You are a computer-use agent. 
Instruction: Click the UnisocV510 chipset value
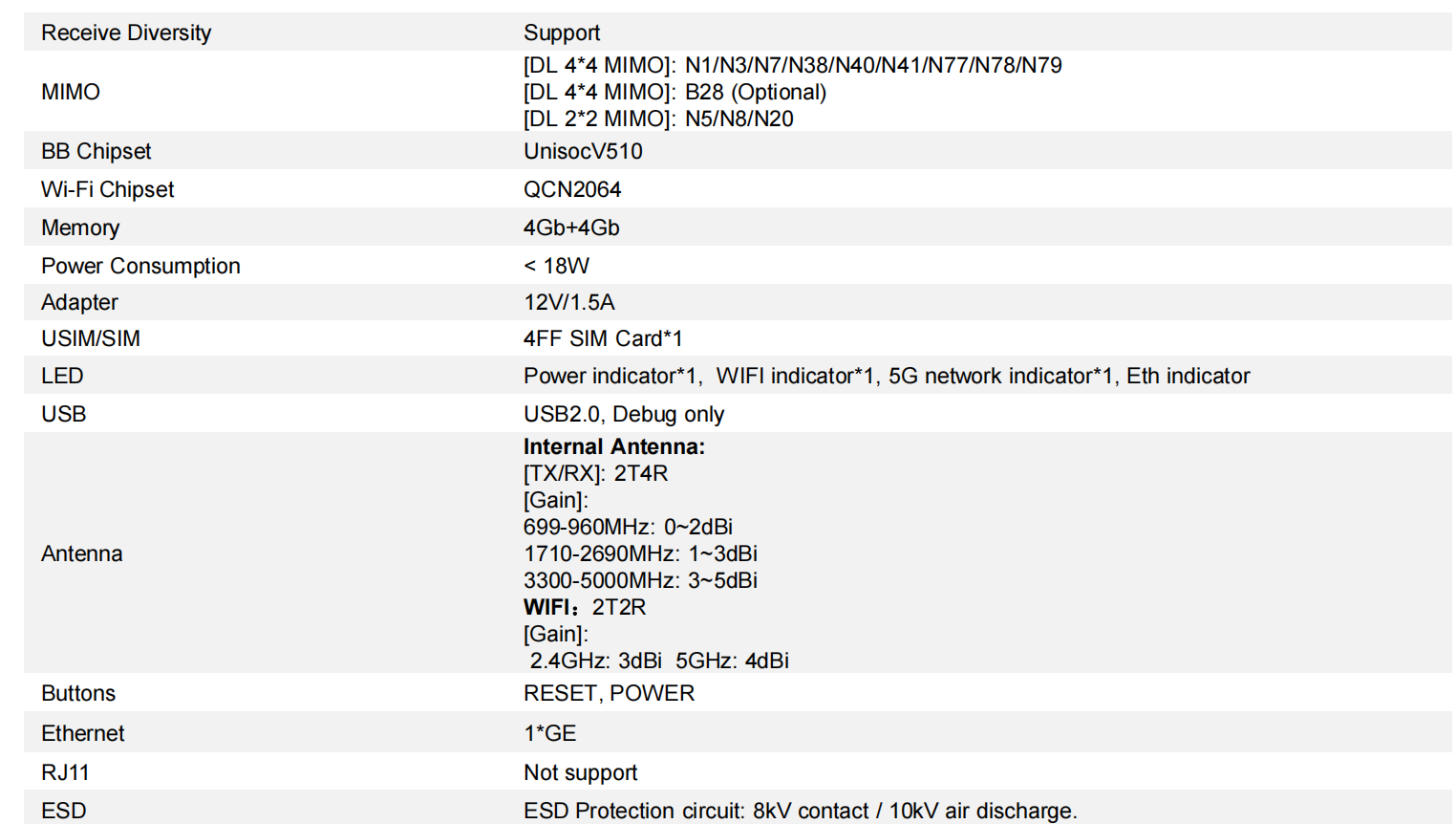click(x=583, y=151)
